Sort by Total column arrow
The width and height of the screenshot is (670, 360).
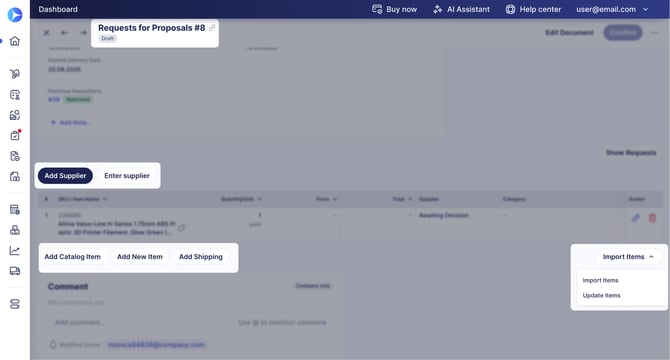(x=410, y=199)
